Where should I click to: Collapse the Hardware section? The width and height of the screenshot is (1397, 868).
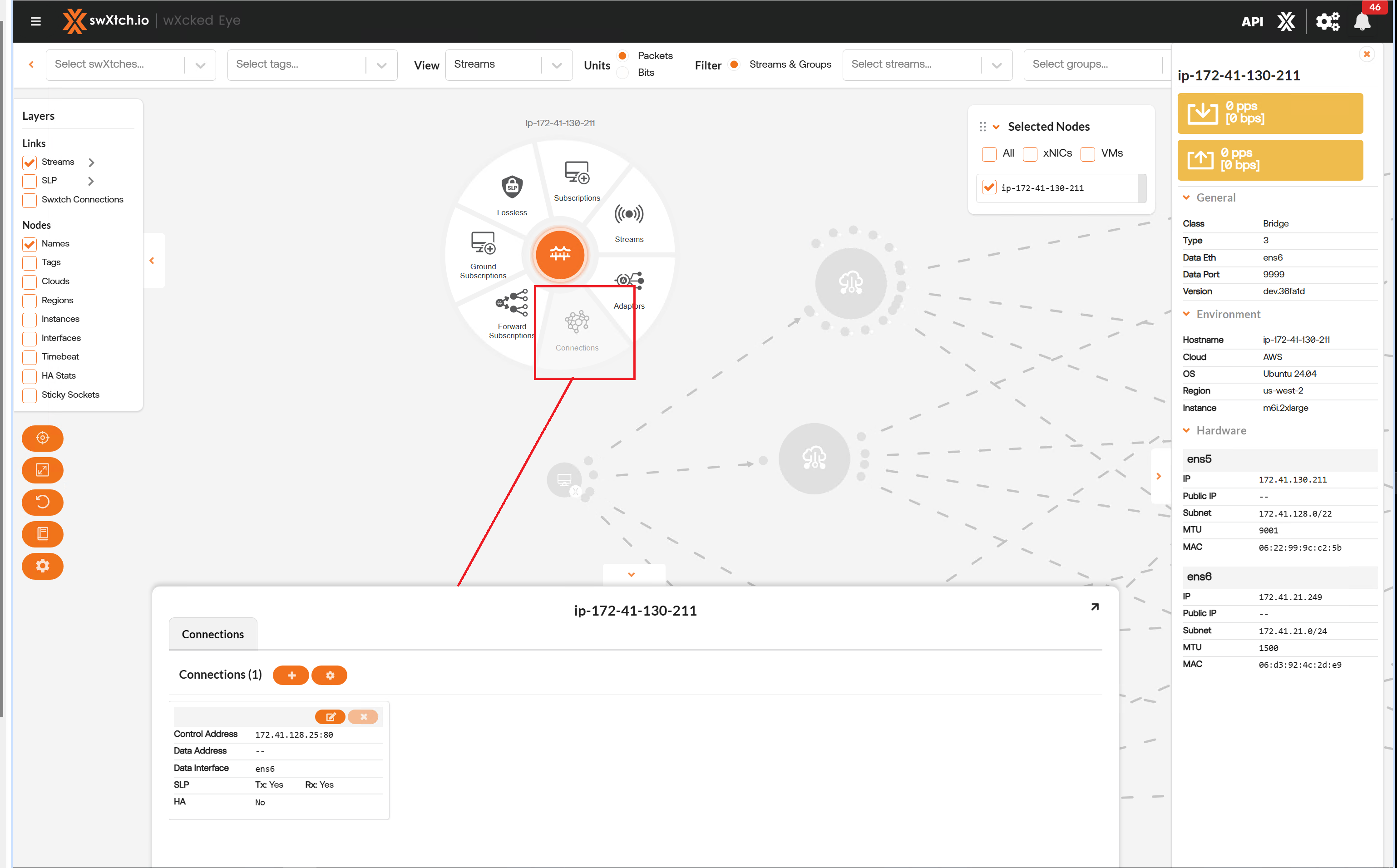(1187, 430)
